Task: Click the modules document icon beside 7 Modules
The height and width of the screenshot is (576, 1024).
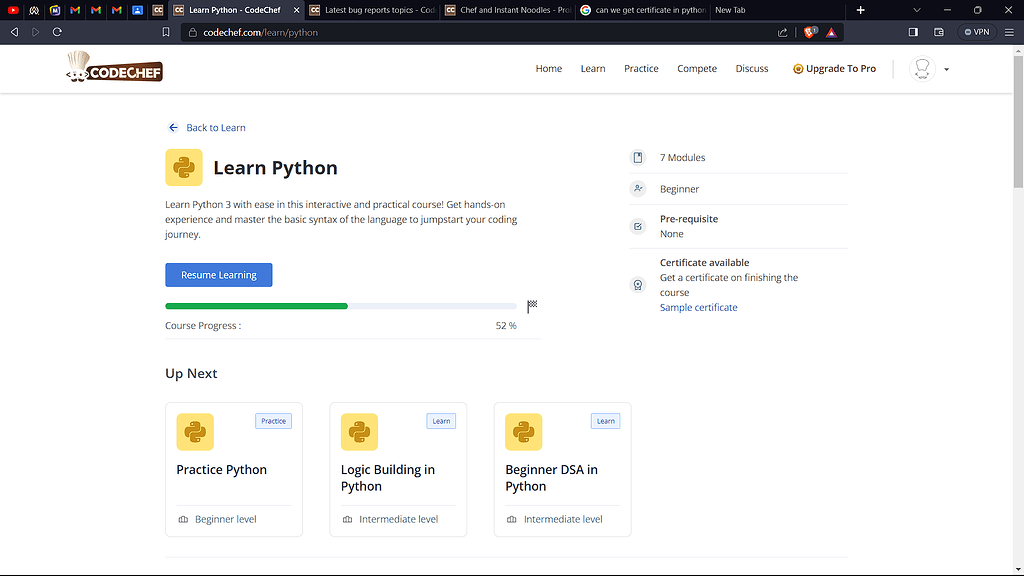Action: 638,157
